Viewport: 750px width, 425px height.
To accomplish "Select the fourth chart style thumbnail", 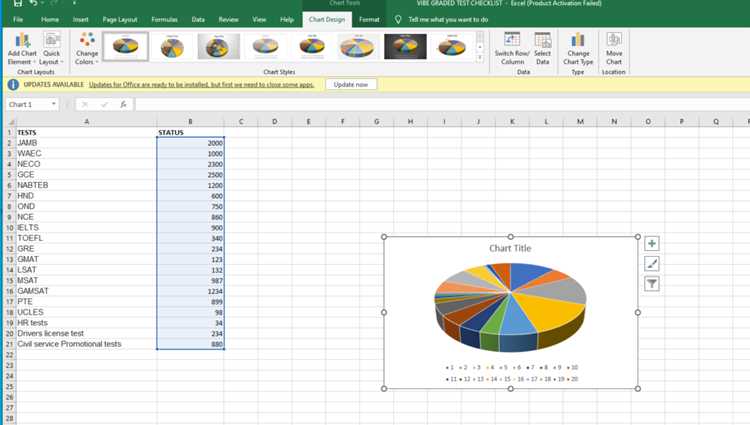I will (265, 46).
